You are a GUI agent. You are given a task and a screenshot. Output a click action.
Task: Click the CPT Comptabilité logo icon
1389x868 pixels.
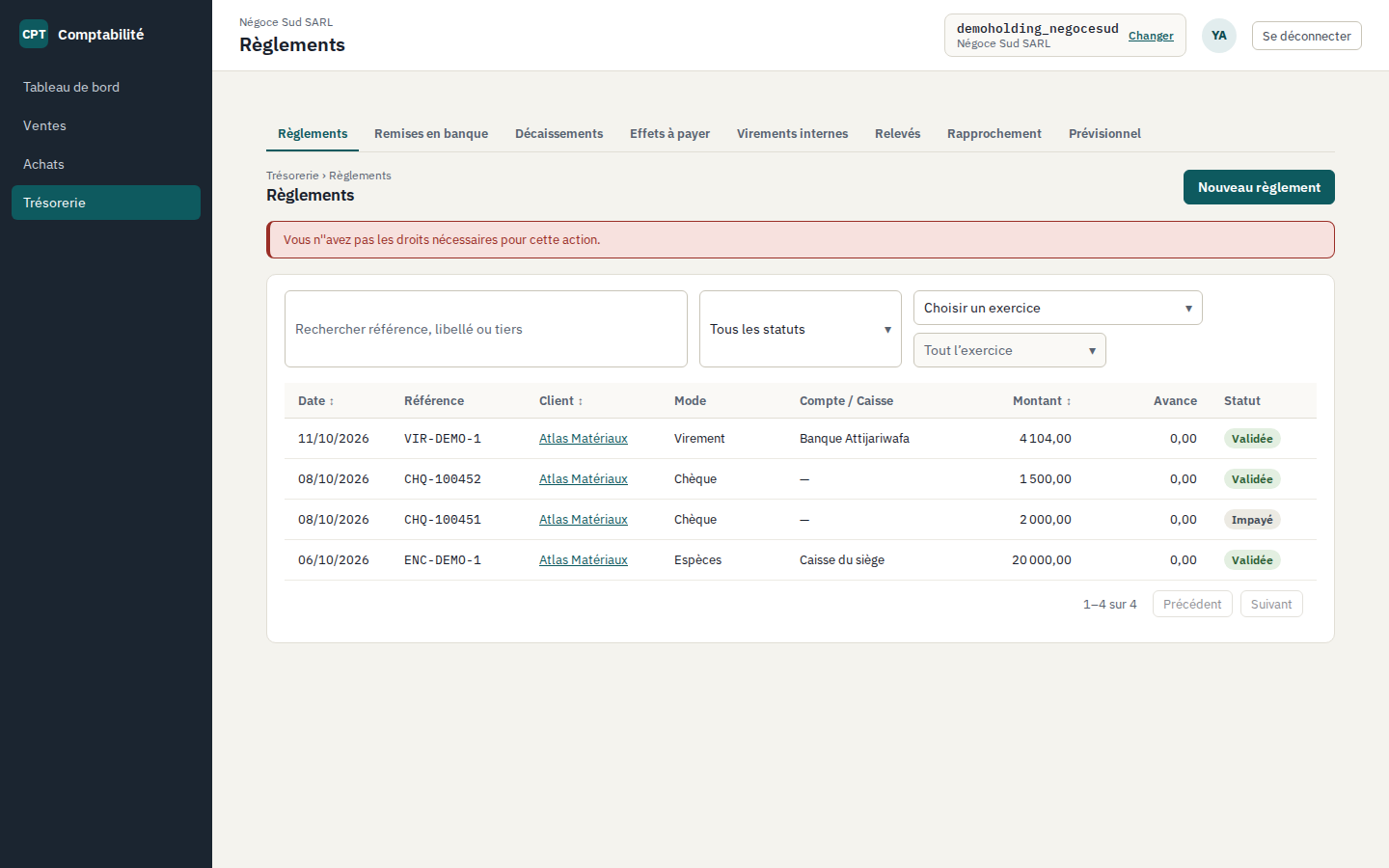pyautogui.click(x=34, y=34)
